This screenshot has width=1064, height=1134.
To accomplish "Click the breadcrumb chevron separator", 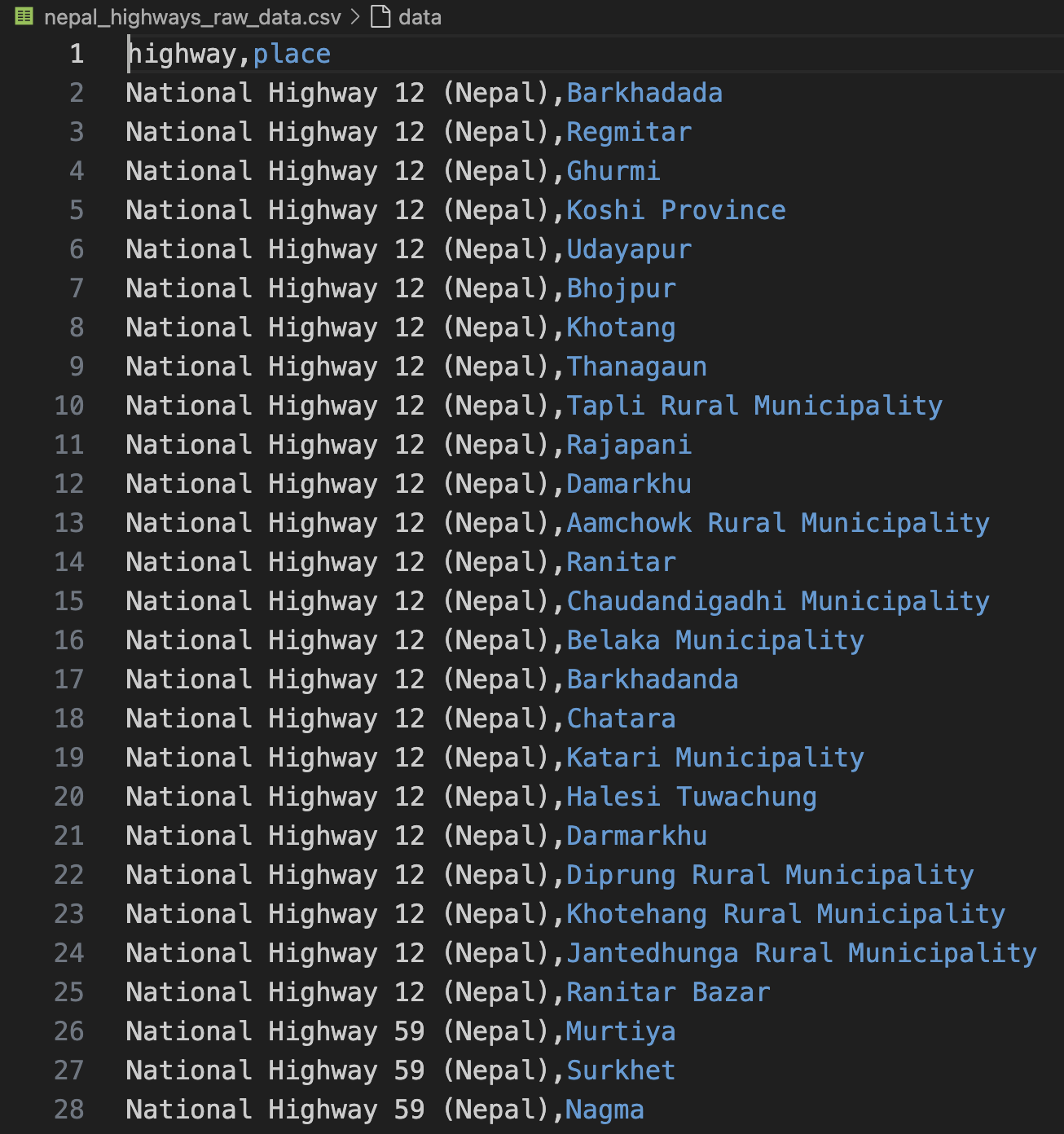I will (x=355, y=17).
